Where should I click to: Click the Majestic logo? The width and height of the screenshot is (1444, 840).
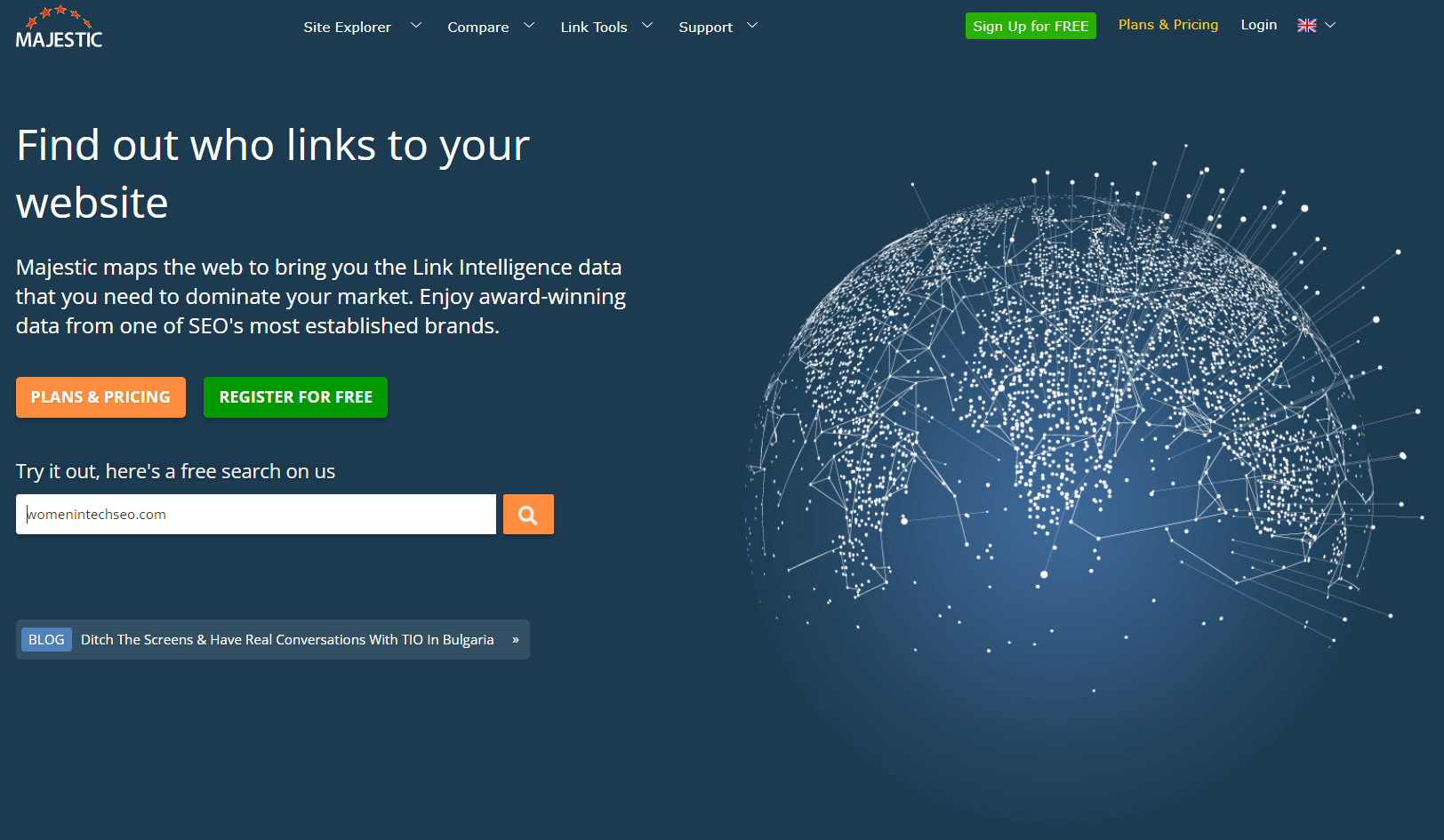point(59,27)
